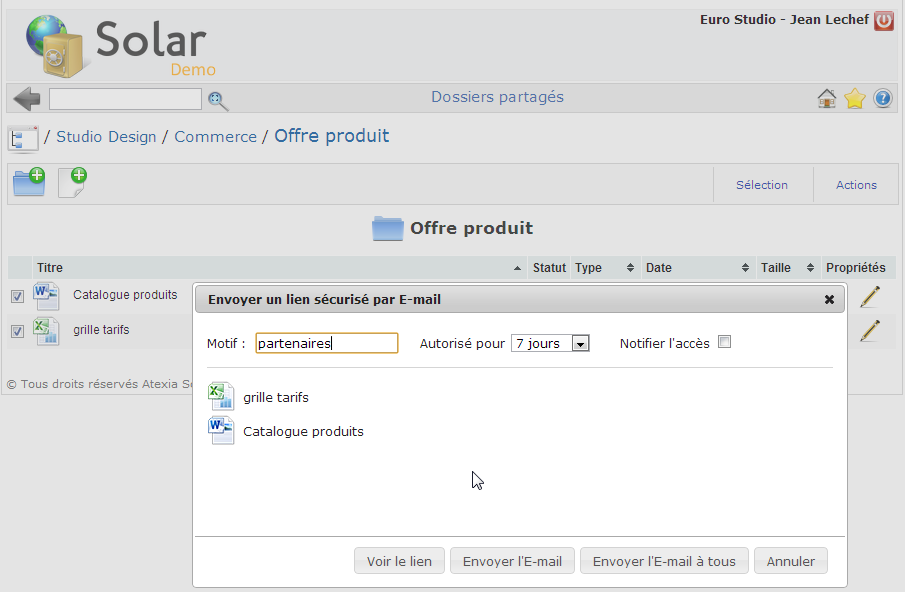905x592 pixels.
Task: Uncheck the grille tarifs row checkbox
Action: click(x=17, y=331)
